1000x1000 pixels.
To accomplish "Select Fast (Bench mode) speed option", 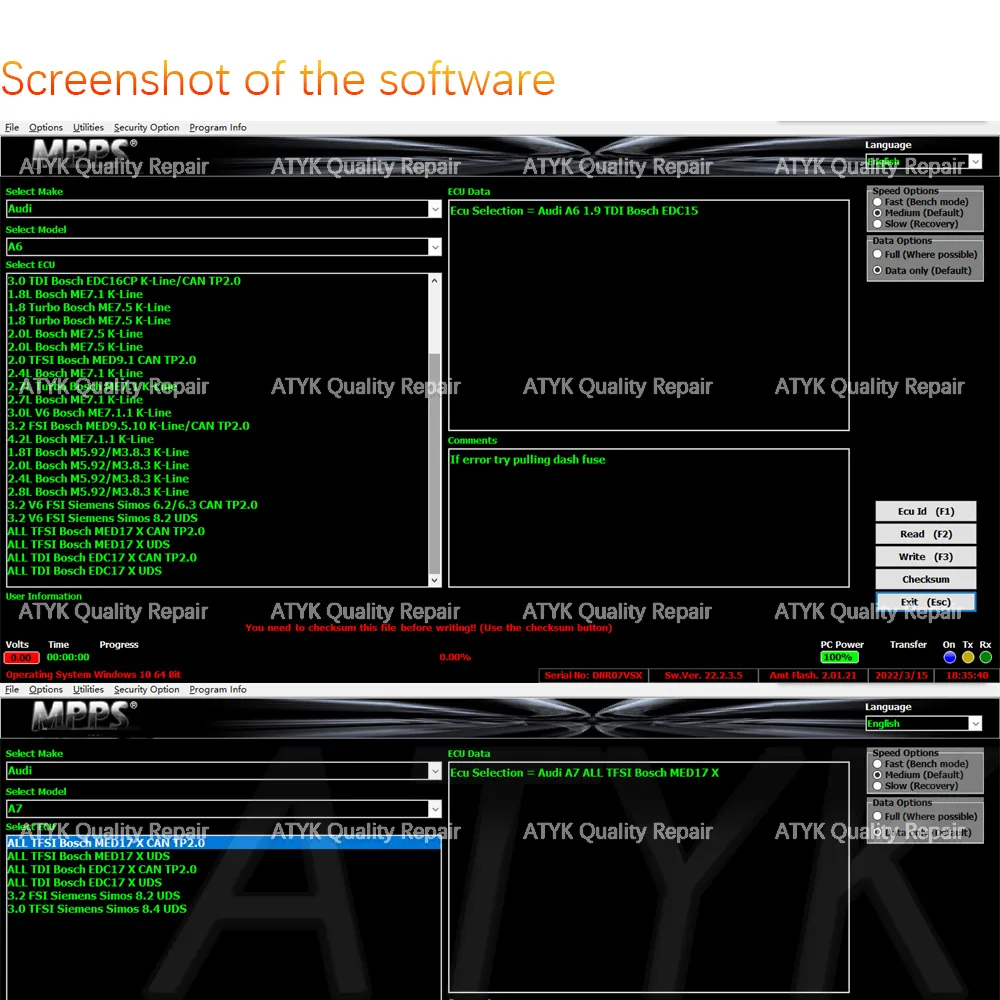I will 878,202.
